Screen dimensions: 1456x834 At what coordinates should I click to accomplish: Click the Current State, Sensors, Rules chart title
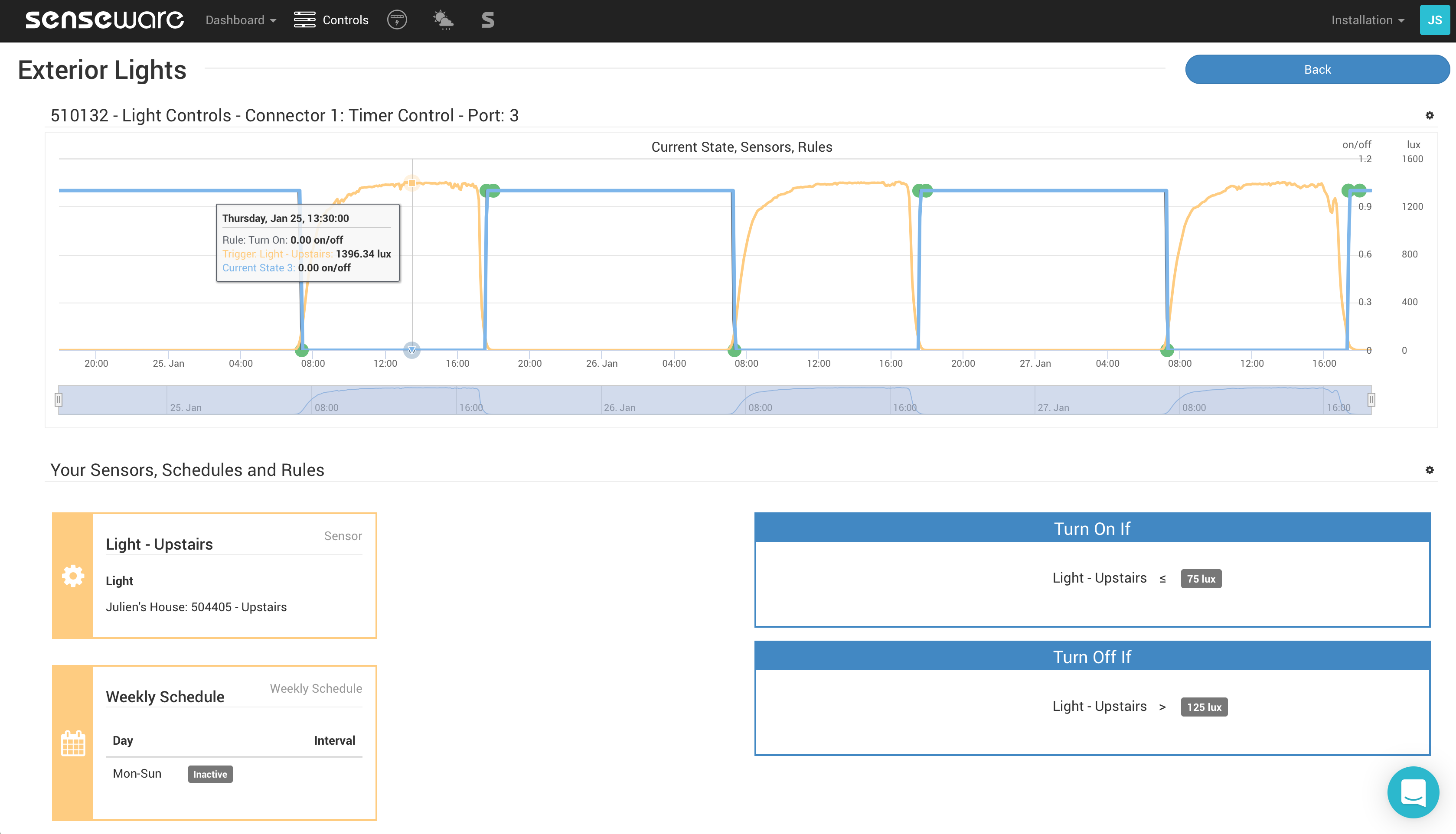click(x=742, y=147)
